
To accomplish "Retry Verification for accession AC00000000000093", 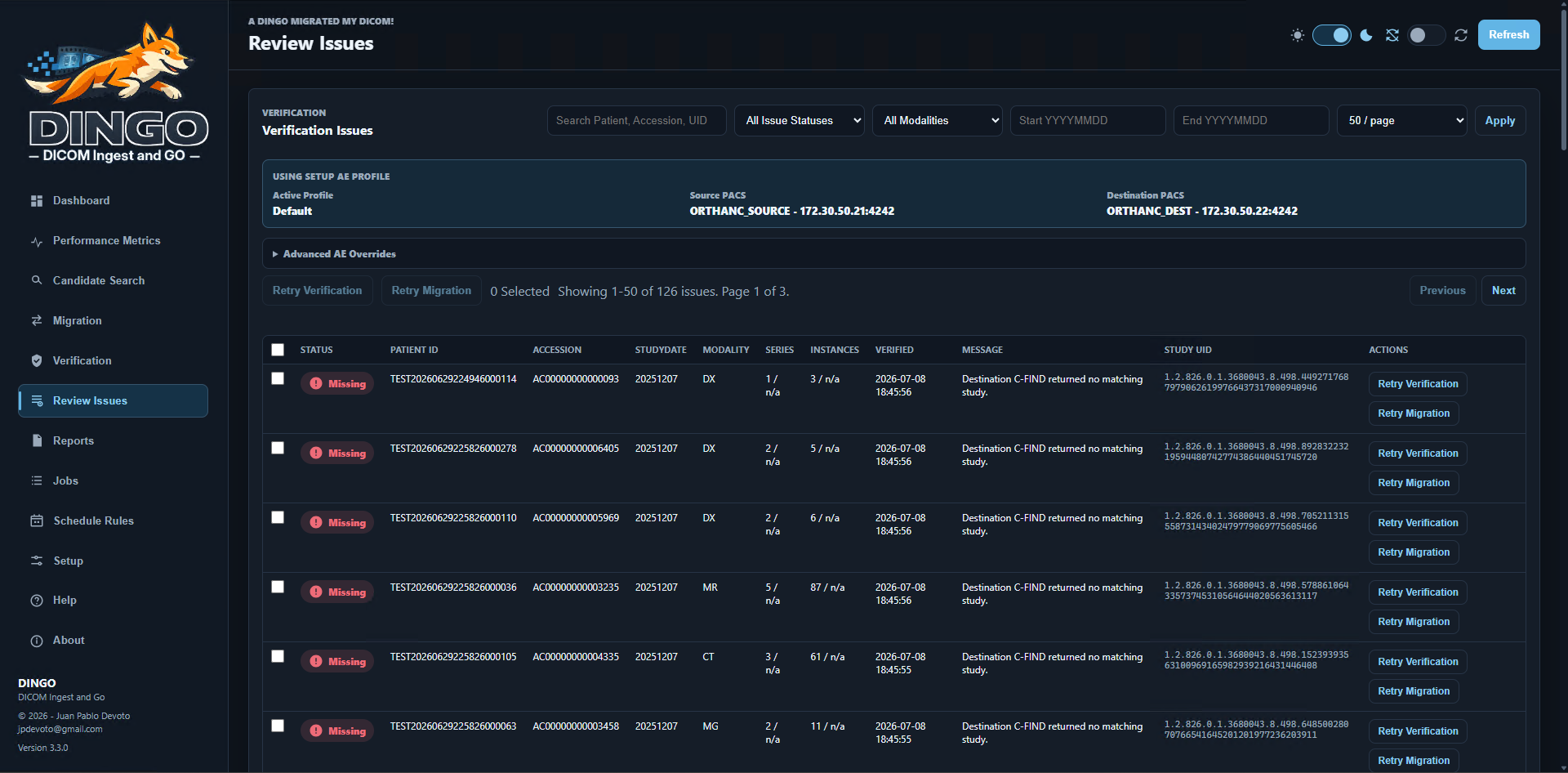I will (x=1418, y=384).
